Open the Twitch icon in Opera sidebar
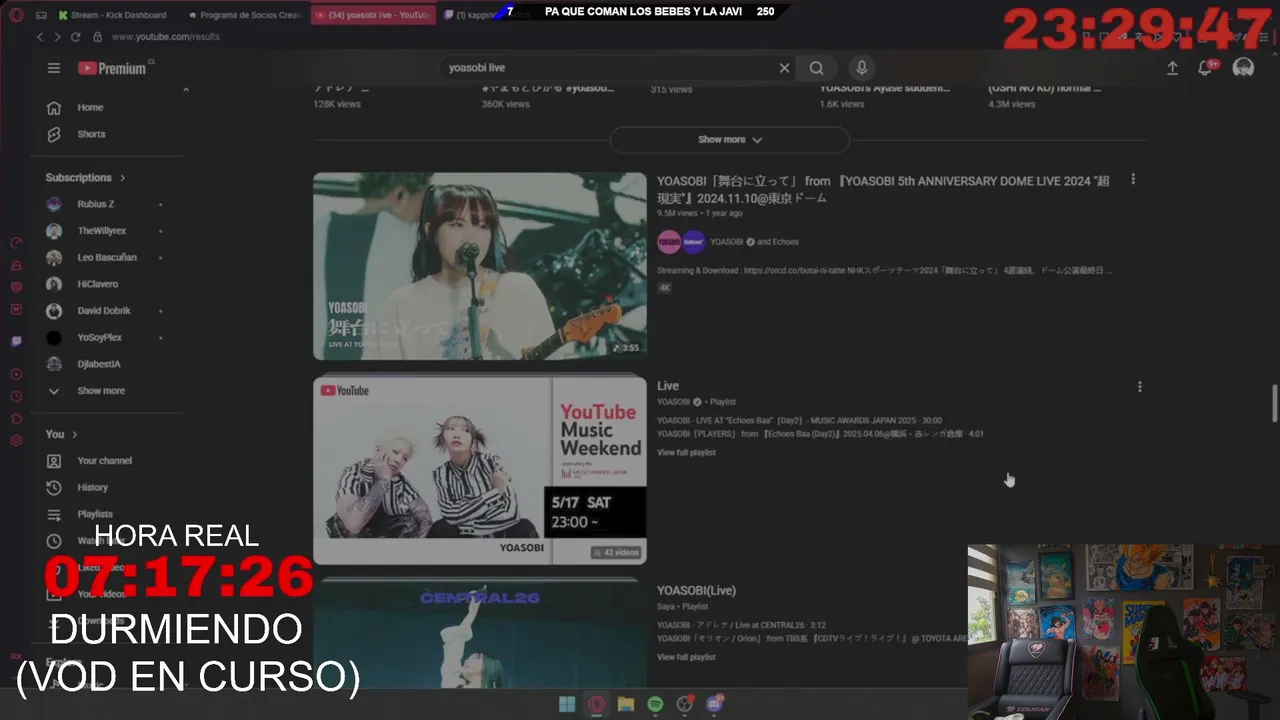Viewport: 1280px width, 720px height. (x=16, y=341)
